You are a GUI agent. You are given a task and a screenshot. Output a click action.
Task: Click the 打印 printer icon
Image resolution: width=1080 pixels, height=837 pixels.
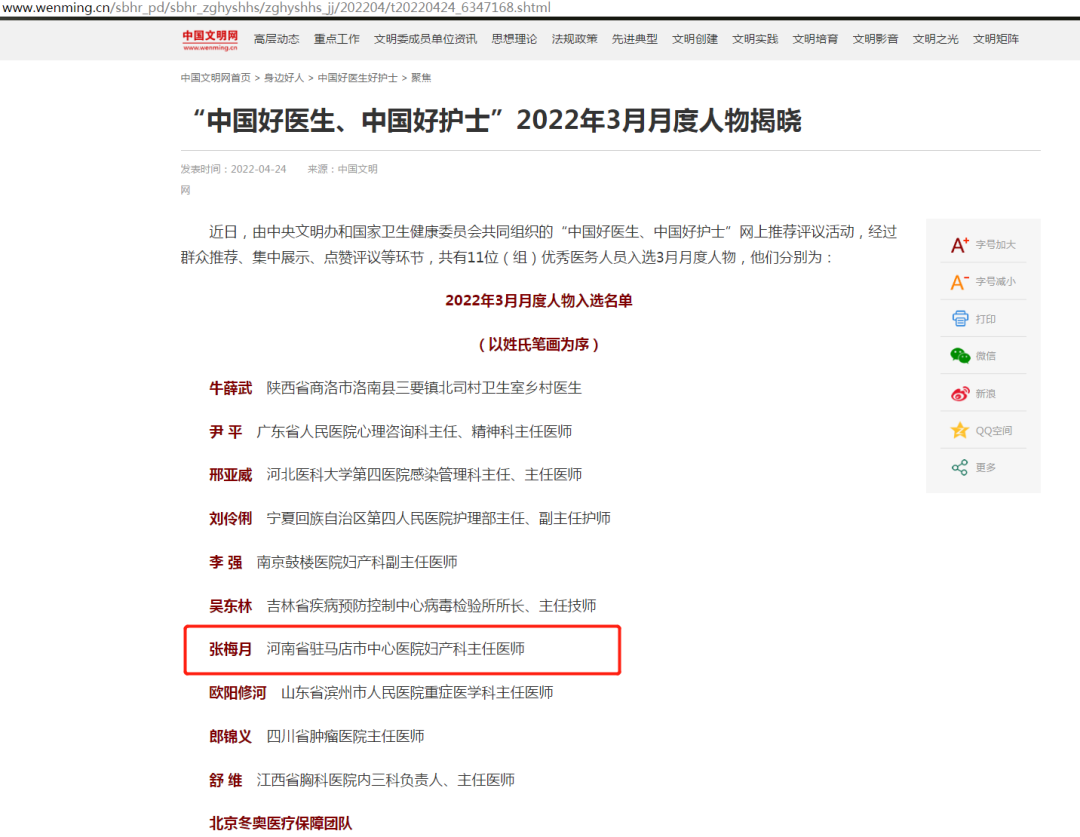960,319
